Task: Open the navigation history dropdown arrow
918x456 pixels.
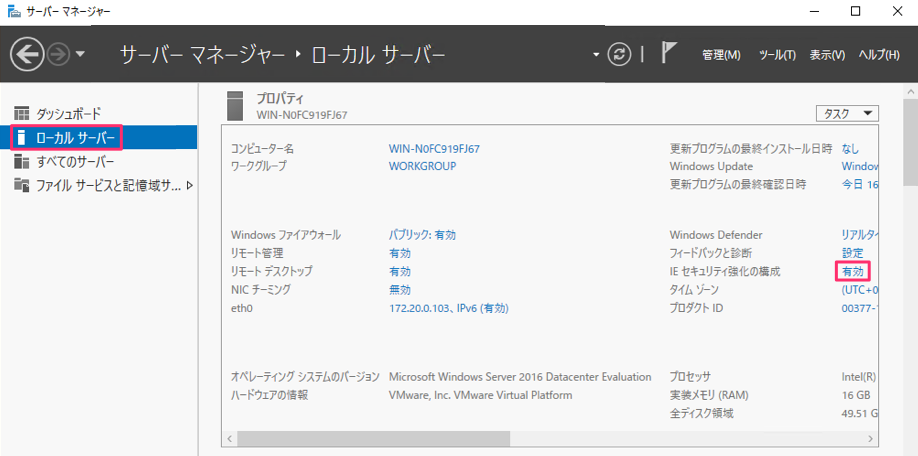Action: 81,54
